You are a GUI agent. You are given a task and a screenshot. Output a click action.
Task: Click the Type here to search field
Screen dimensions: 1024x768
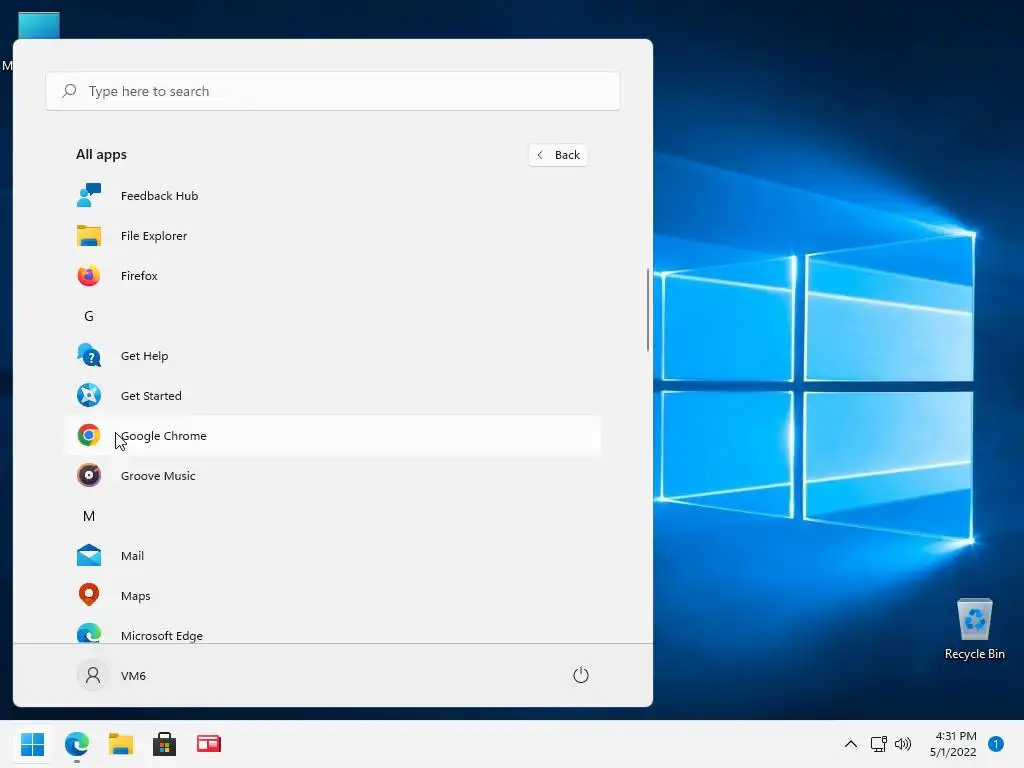[333, 91]
